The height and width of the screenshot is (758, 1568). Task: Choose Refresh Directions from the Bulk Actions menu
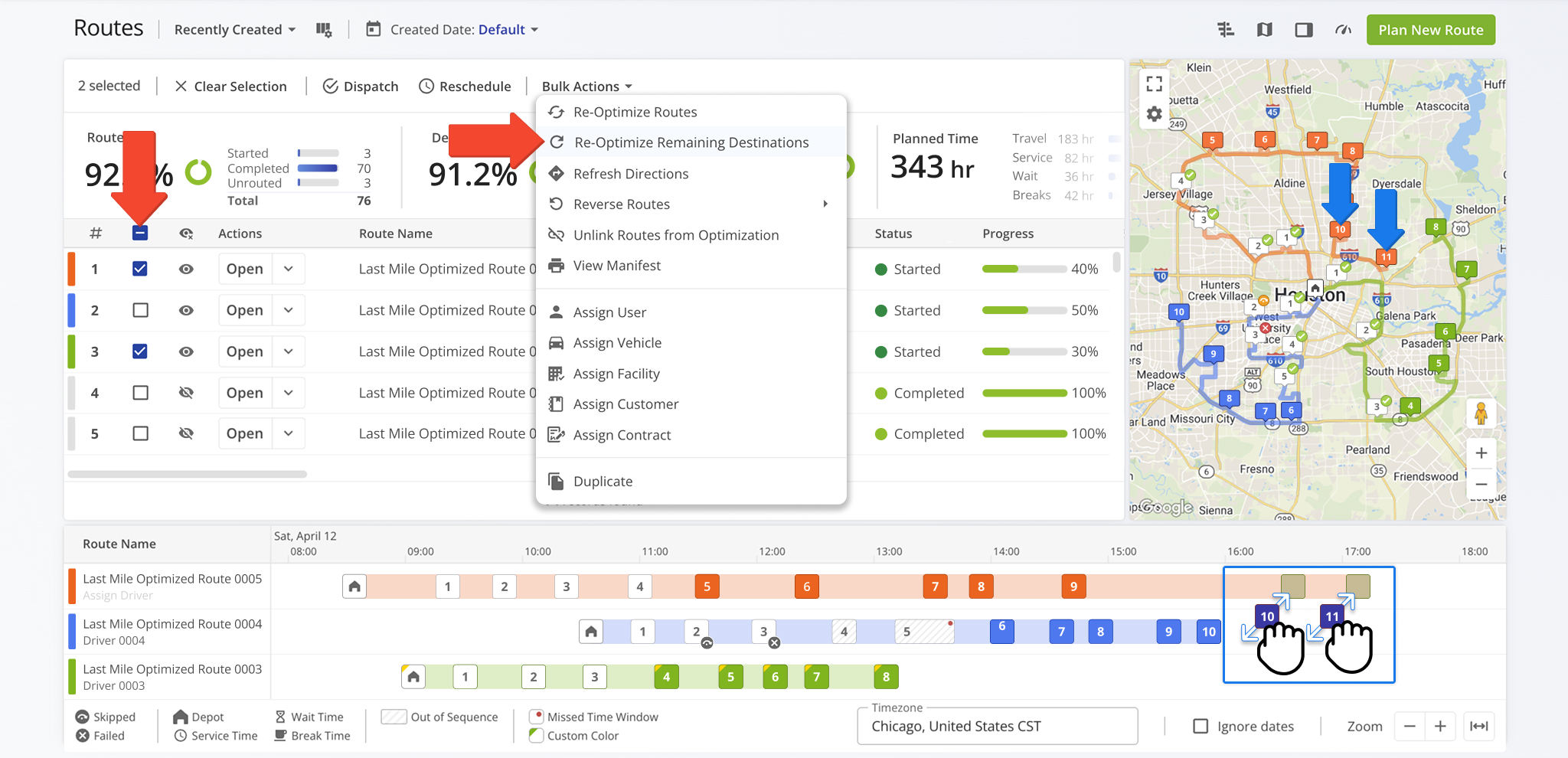(630, 174)
